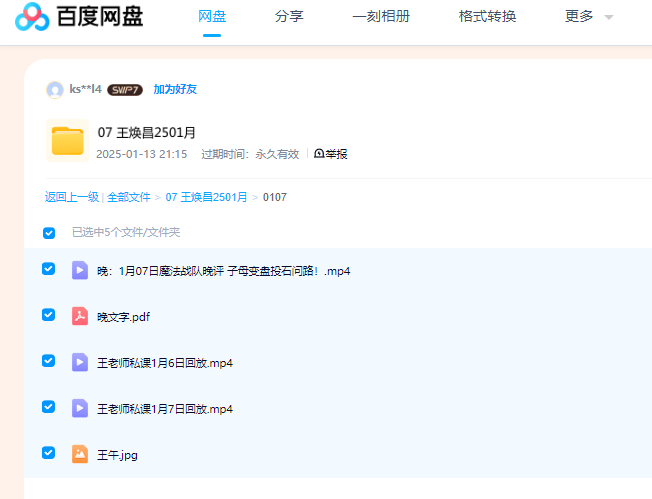The width and height of the screenshot is (652, 499).
Task: Go to 07 王焕昌2501月 breadcrumb
Action: click(x=206, y=197)
